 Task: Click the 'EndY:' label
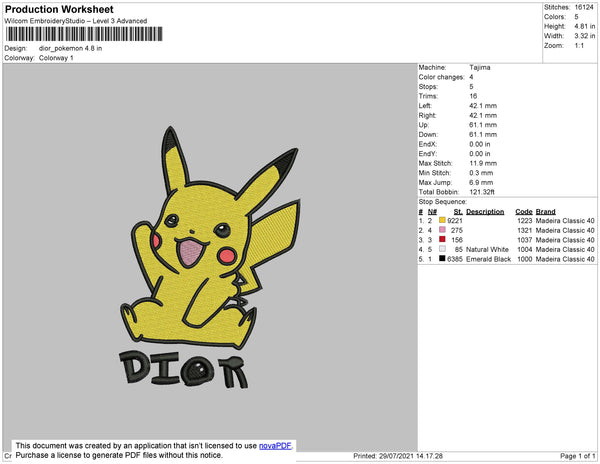(427, 154)
